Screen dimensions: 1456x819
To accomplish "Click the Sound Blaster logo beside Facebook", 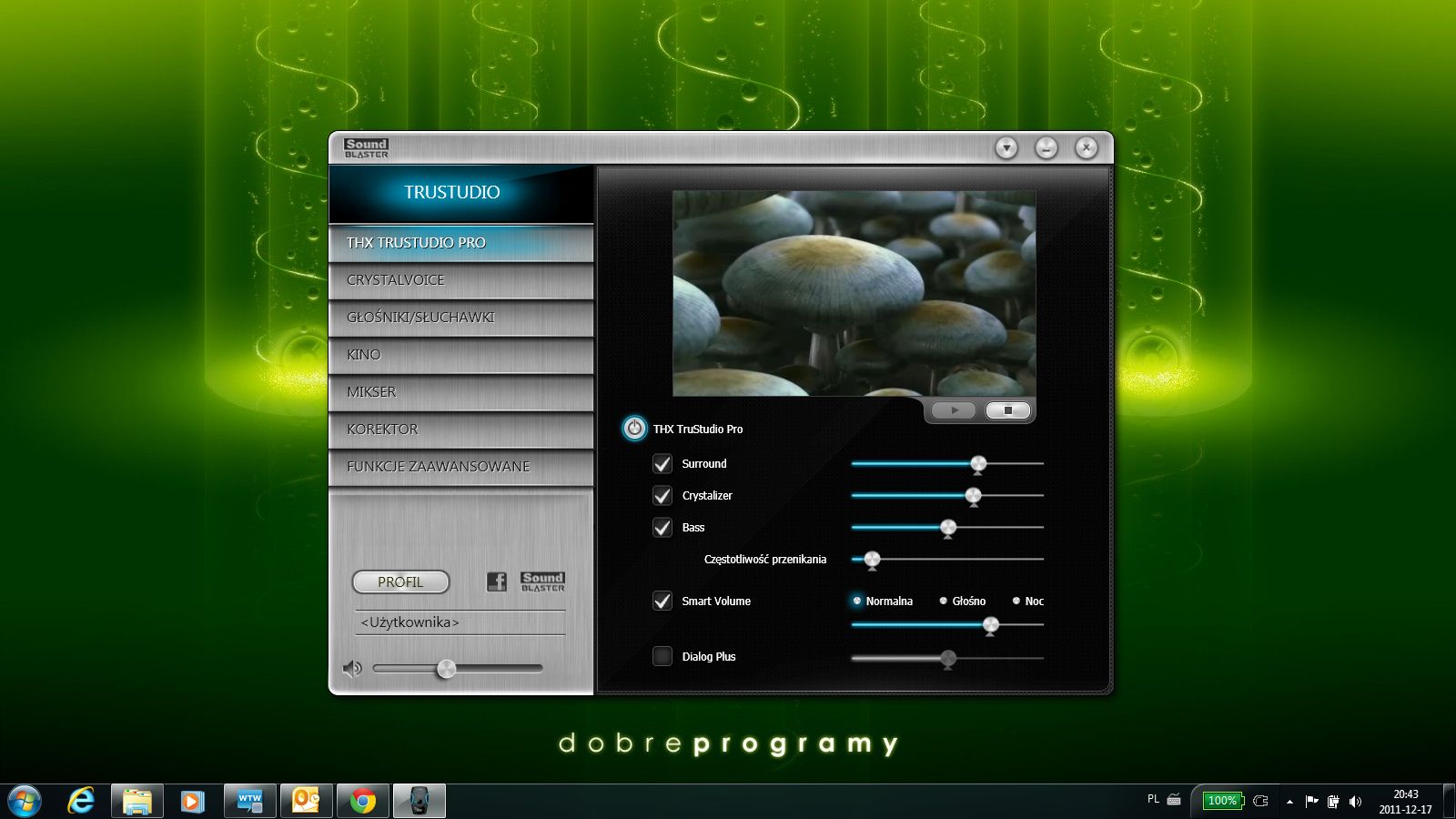I will (x=542, y=581).
